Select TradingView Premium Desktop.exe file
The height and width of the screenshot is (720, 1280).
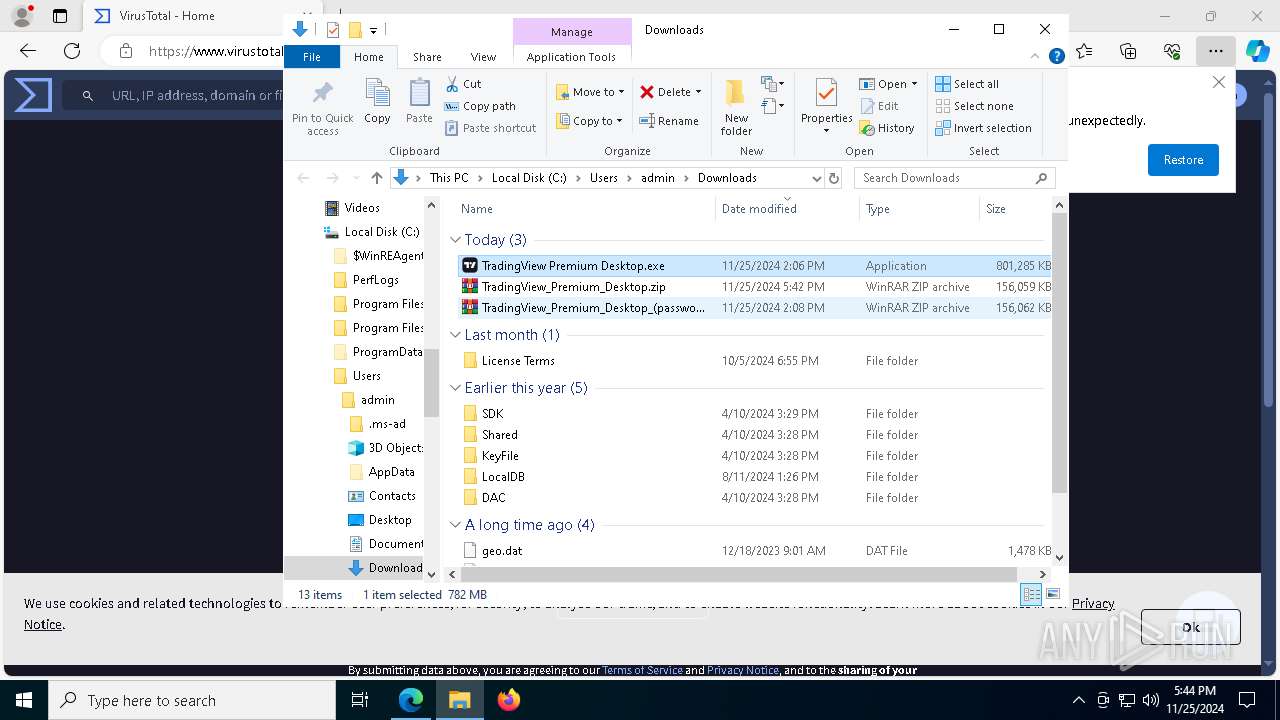pos(755,266)
